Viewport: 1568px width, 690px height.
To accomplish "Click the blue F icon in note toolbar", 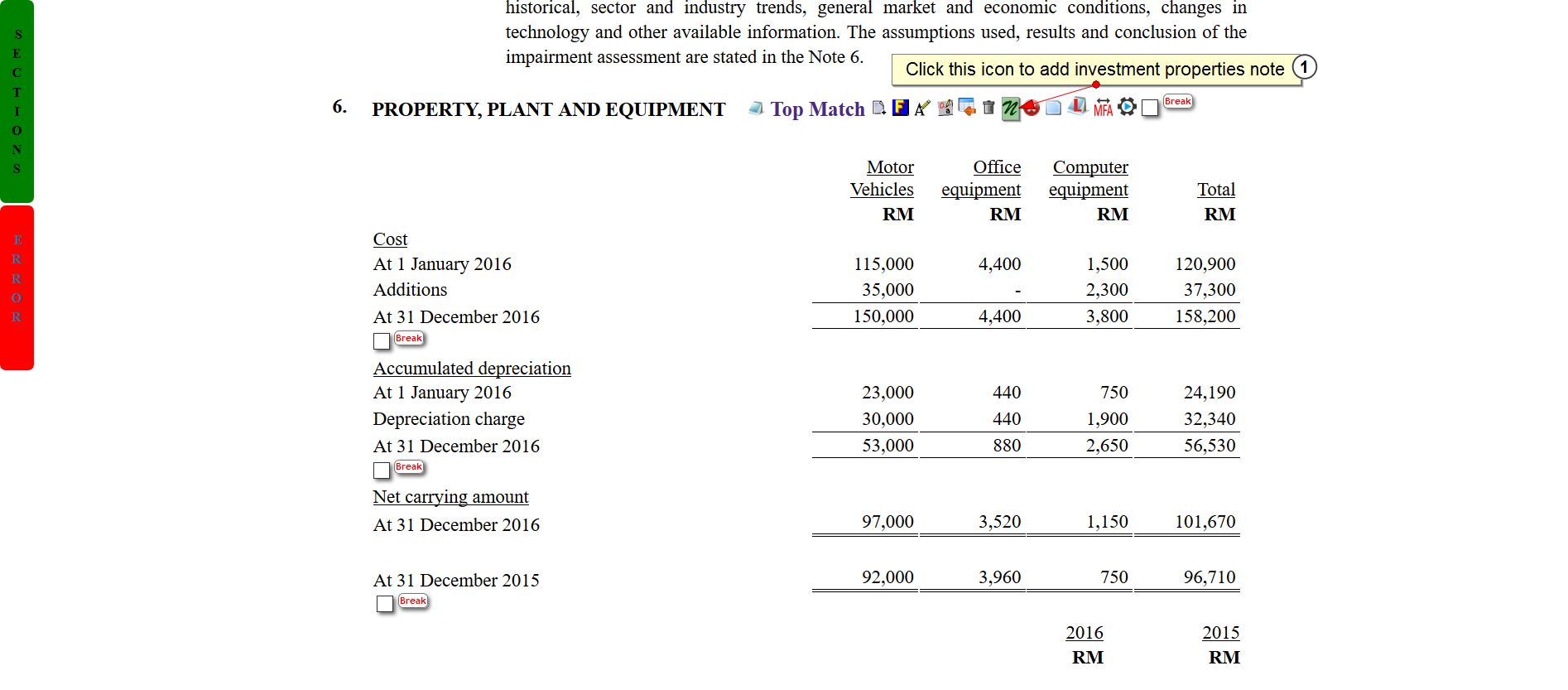I will point(901,108).
